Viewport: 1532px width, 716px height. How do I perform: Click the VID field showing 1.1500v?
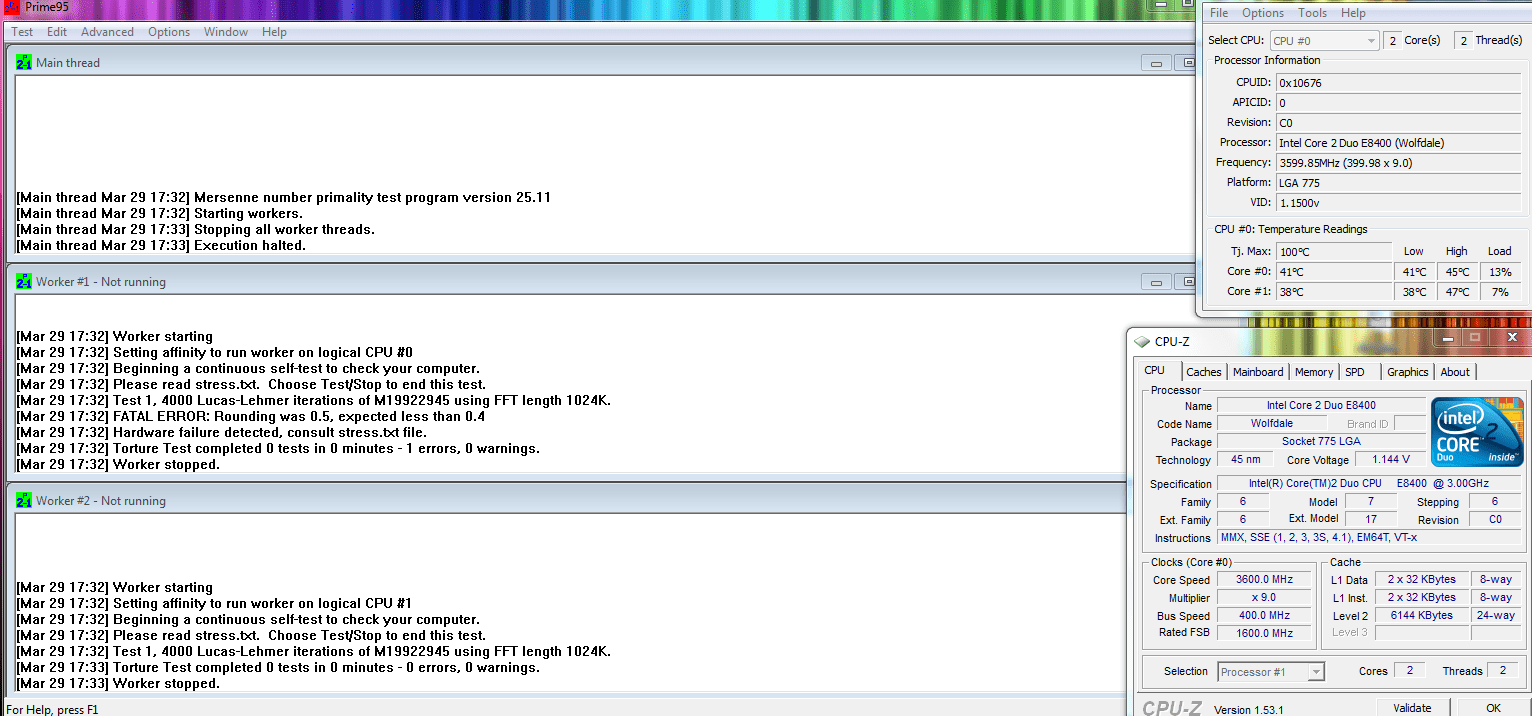1397,203
